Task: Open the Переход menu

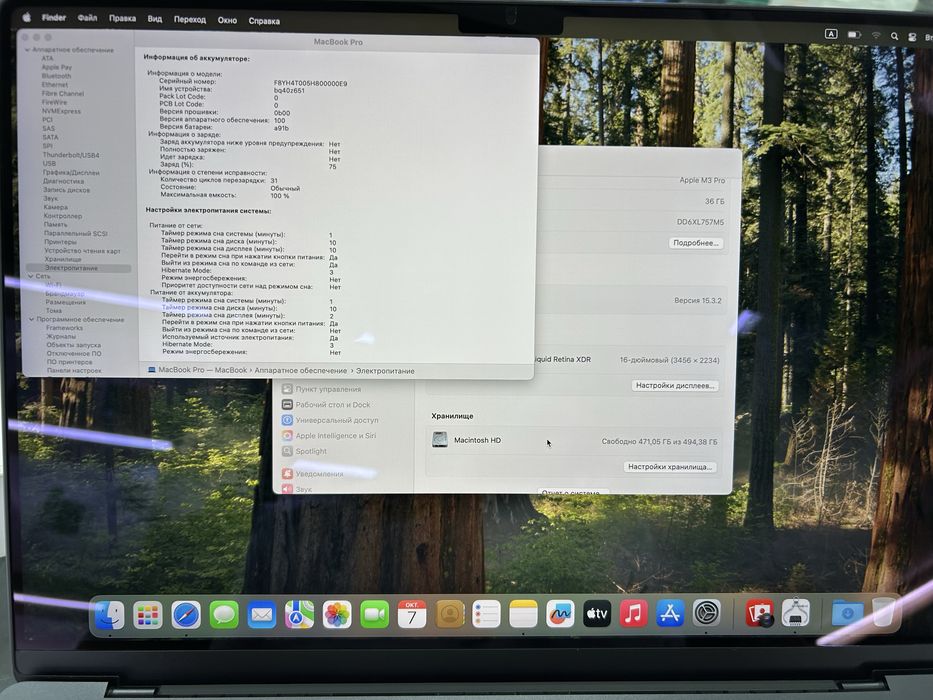Action: pos(190,20)
